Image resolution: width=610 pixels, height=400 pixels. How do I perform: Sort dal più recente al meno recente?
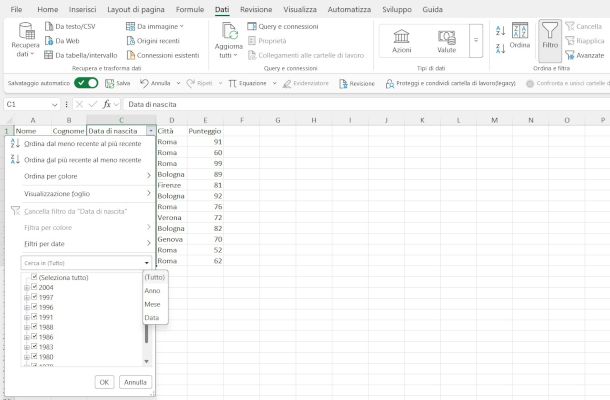pyautogui.click(x=80, y=160)
